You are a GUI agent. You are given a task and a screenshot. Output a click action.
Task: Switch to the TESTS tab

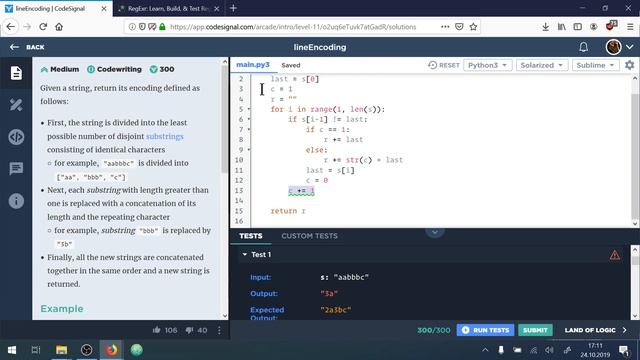[x=251, y=236]
